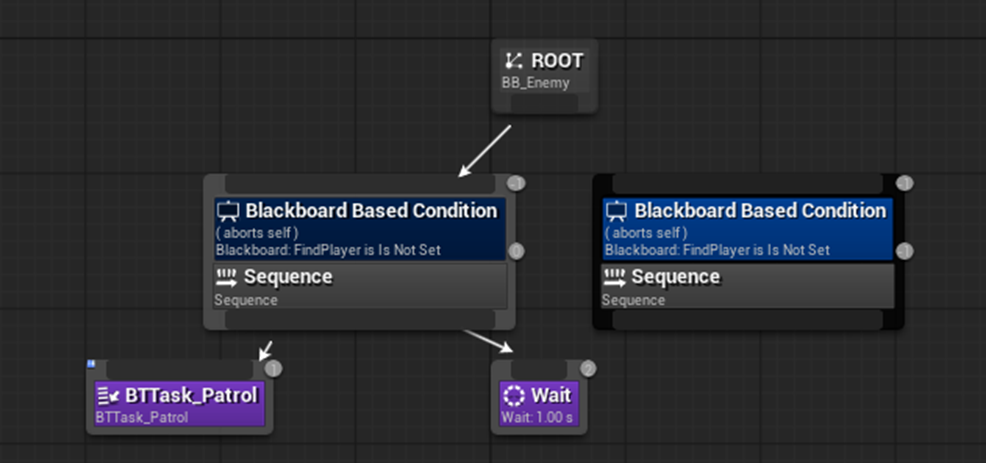Click the ROOT node bottom output pin
This screenshot has width=986, height=463.
pos(547,104)
